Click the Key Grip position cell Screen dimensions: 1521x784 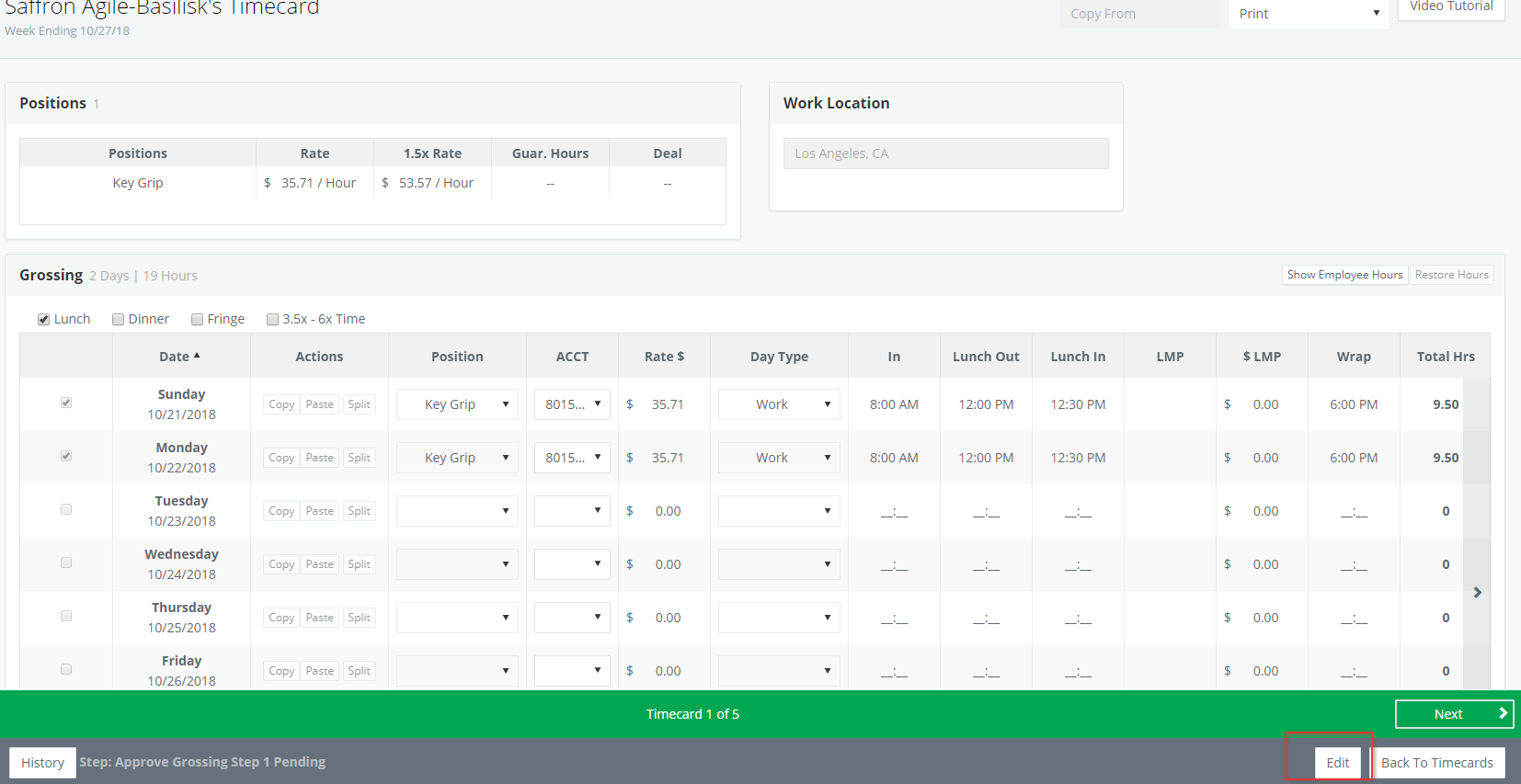pos(138,183)
